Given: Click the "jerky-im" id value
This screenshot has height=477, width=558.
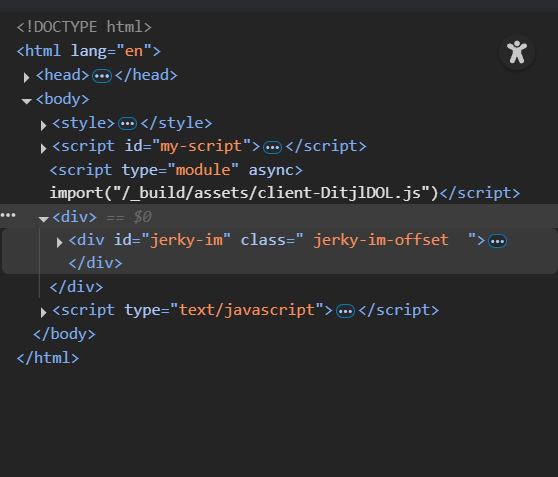Looking at the screenshot, I should tap(186, 240).
